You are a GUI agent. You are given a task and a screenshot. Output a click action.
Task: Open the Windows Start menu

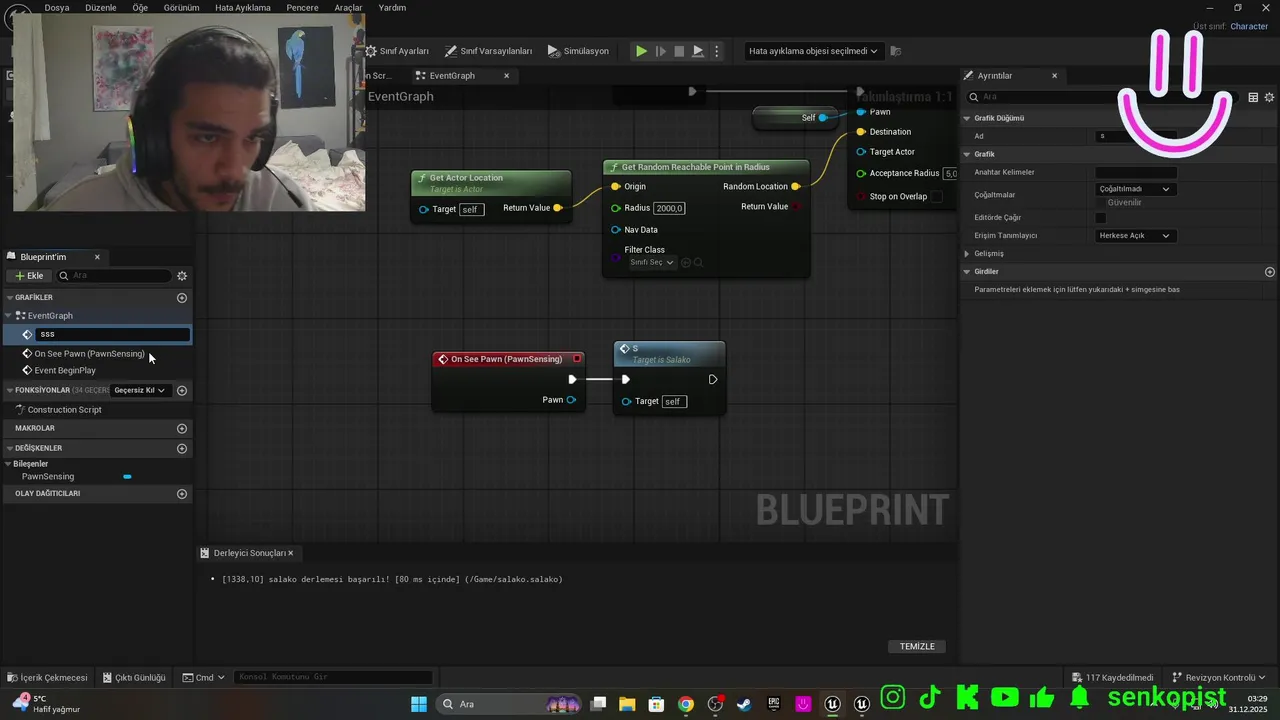[419, 704]
